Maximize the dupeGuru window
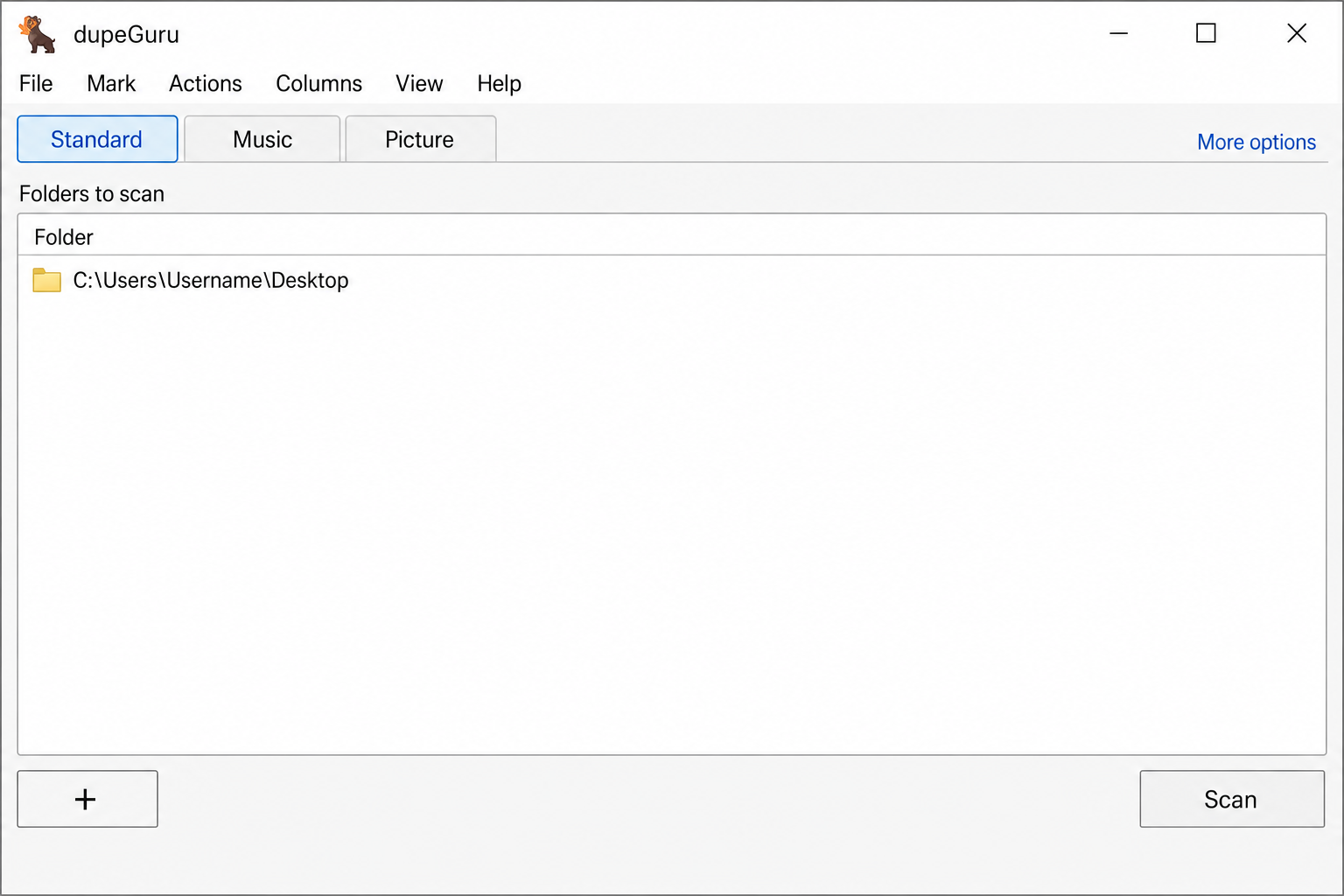The height and width of the screenshot is (896, 1344). coord(1206,33)
